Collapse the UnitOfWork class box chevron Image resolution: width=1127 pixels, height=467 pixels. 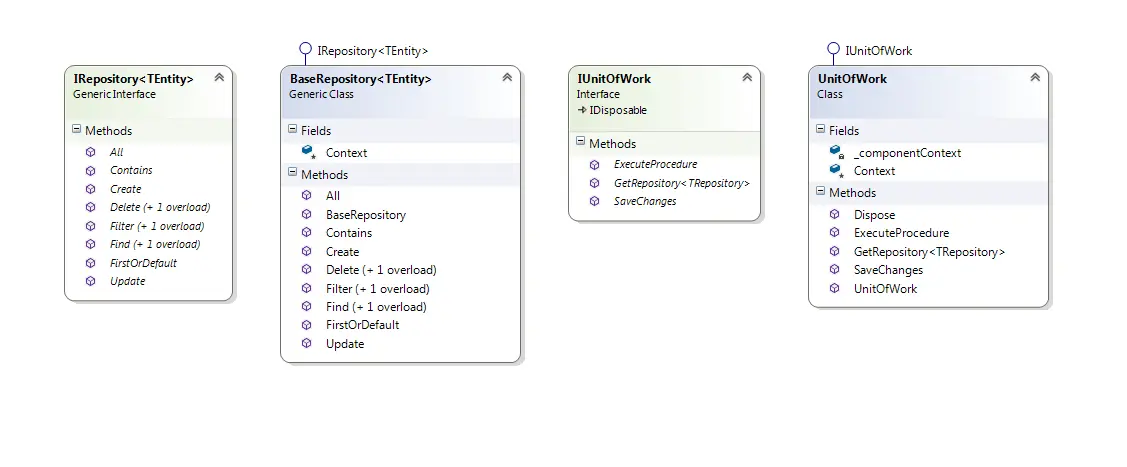point(1035,78)
